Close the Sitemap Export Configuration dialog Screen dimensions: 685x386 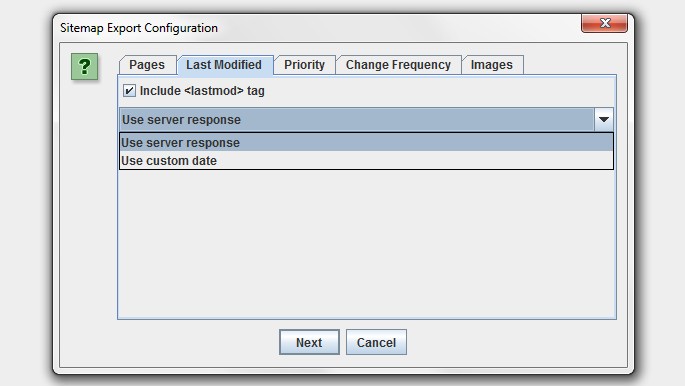[604, 23]
